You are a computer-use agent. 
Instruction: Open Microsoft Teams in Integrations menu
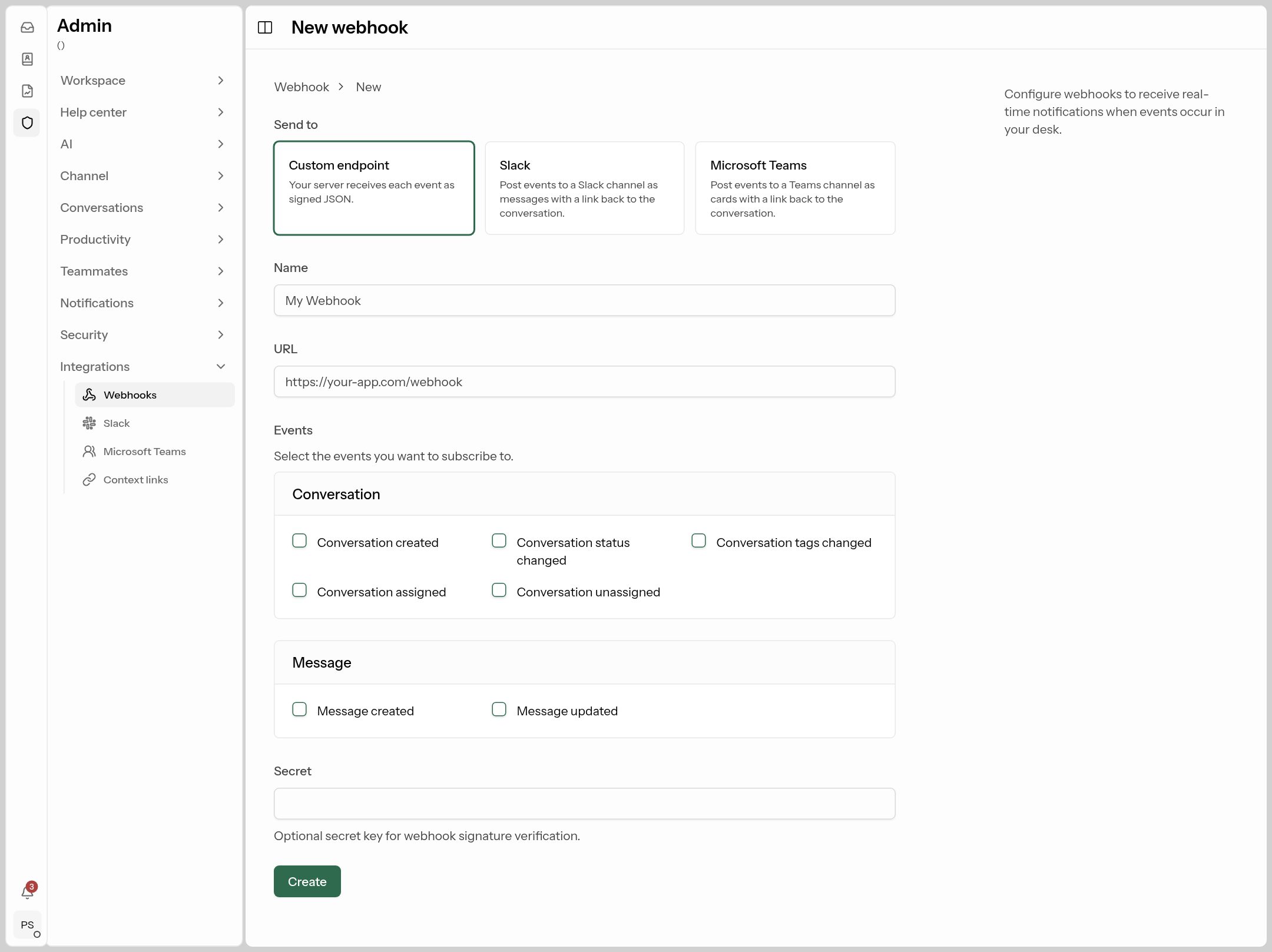[x=155, y=451]
